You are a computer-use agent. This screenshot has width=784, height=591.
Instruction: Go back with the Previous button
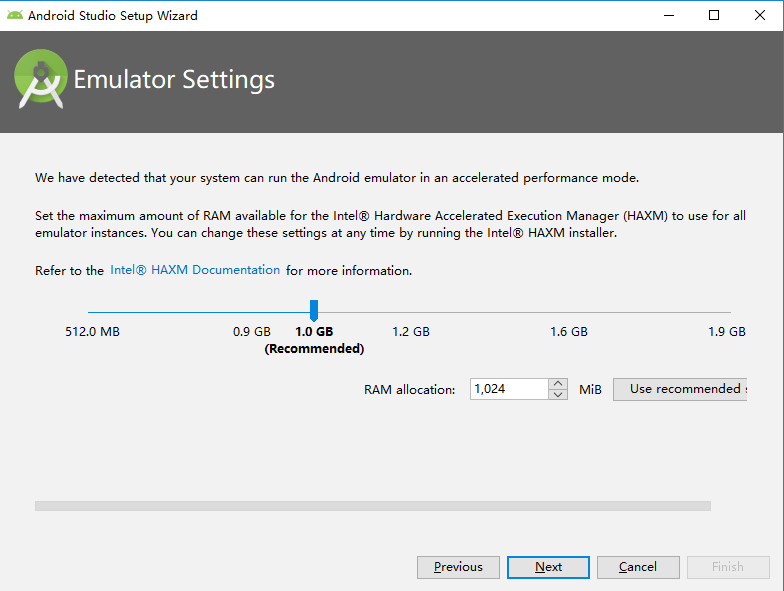click(458, 567)
